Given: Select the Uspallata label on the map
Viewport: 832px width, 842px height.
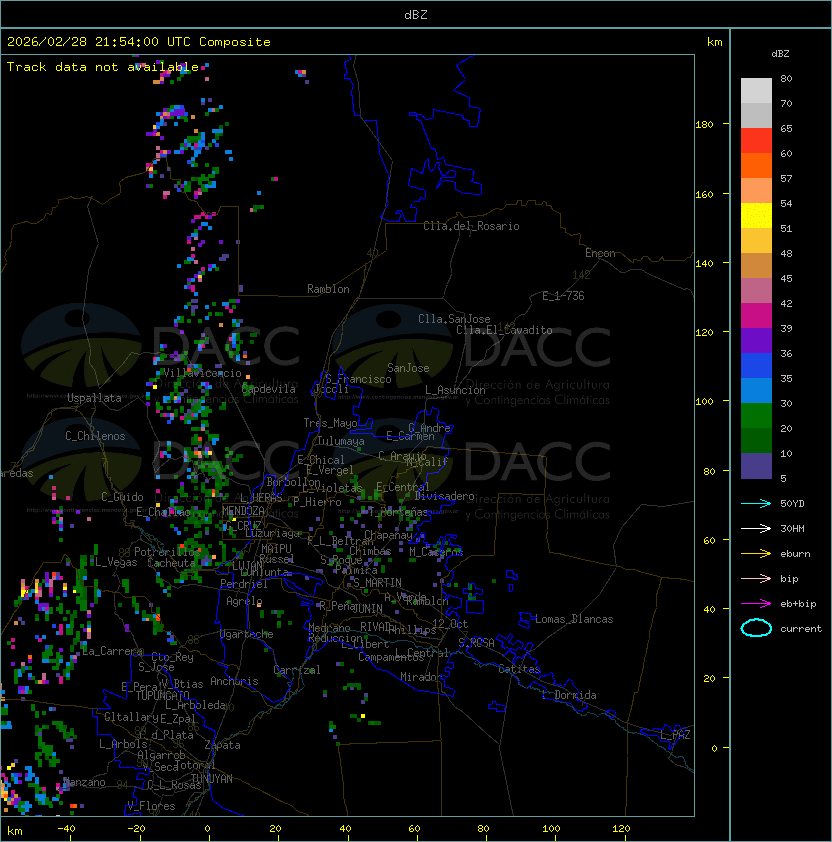Looking at the screenshot, I should (94, 398).
